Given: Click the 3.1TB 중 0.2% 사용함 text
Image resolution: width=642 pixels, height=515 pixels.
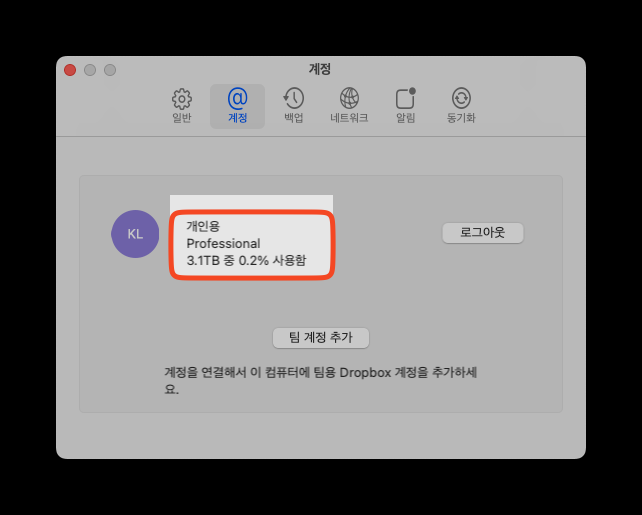Looking at the screenshot, I should pos(246,260).
